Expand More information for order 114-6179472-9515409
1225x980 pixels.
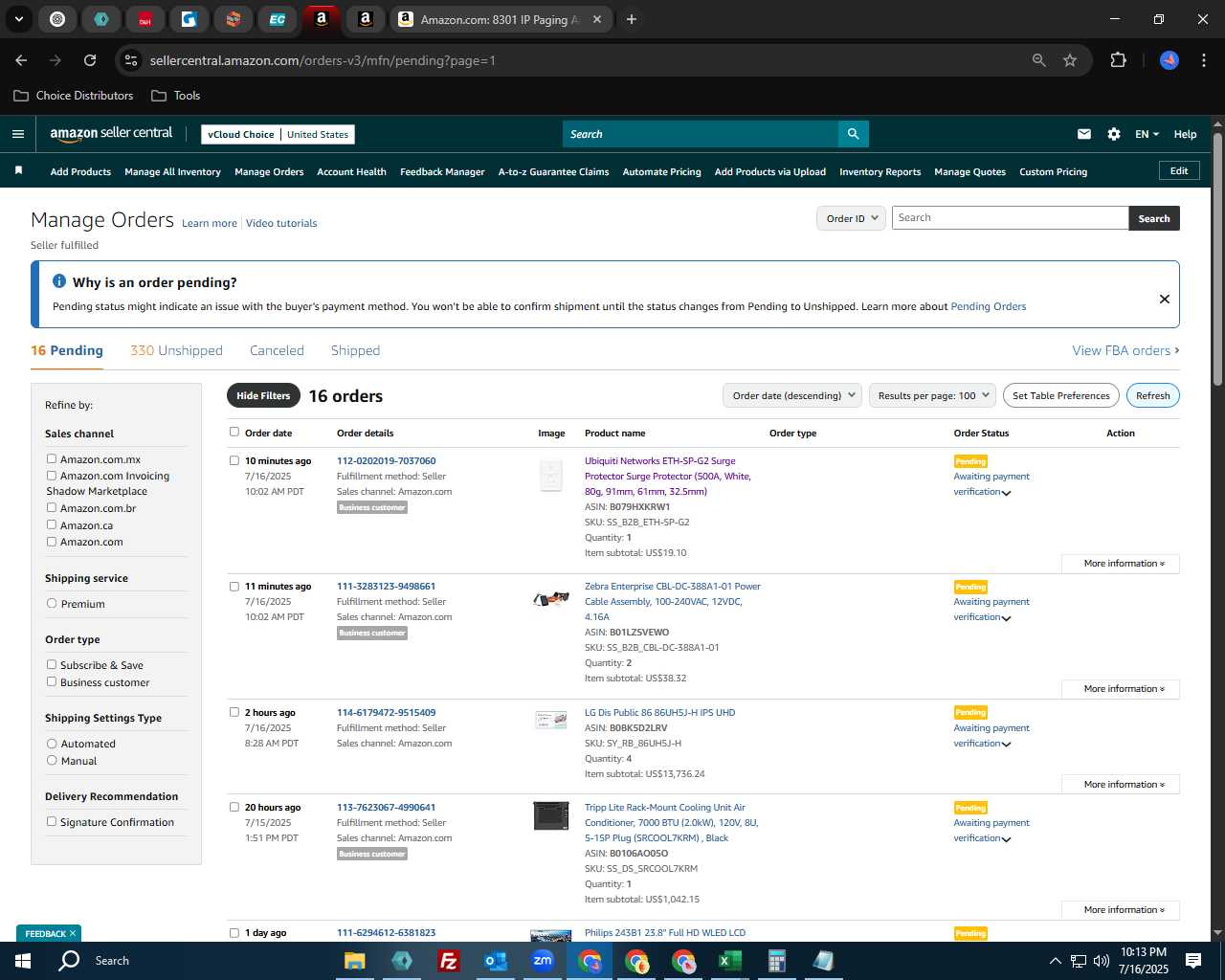1121,785
